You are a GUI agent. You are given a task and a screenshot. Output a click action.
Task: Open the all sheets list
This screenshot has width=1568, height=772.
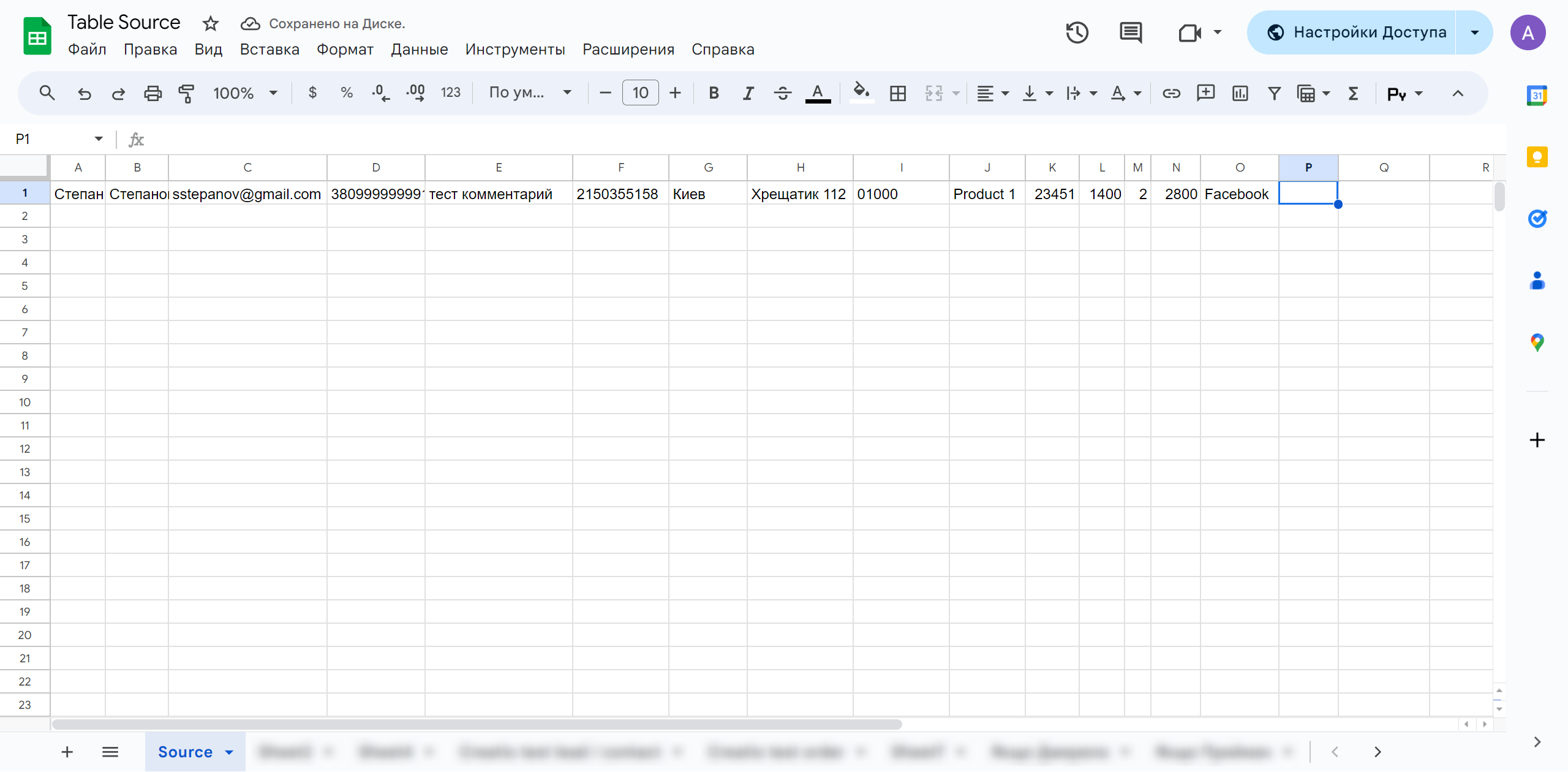(110, 752)
